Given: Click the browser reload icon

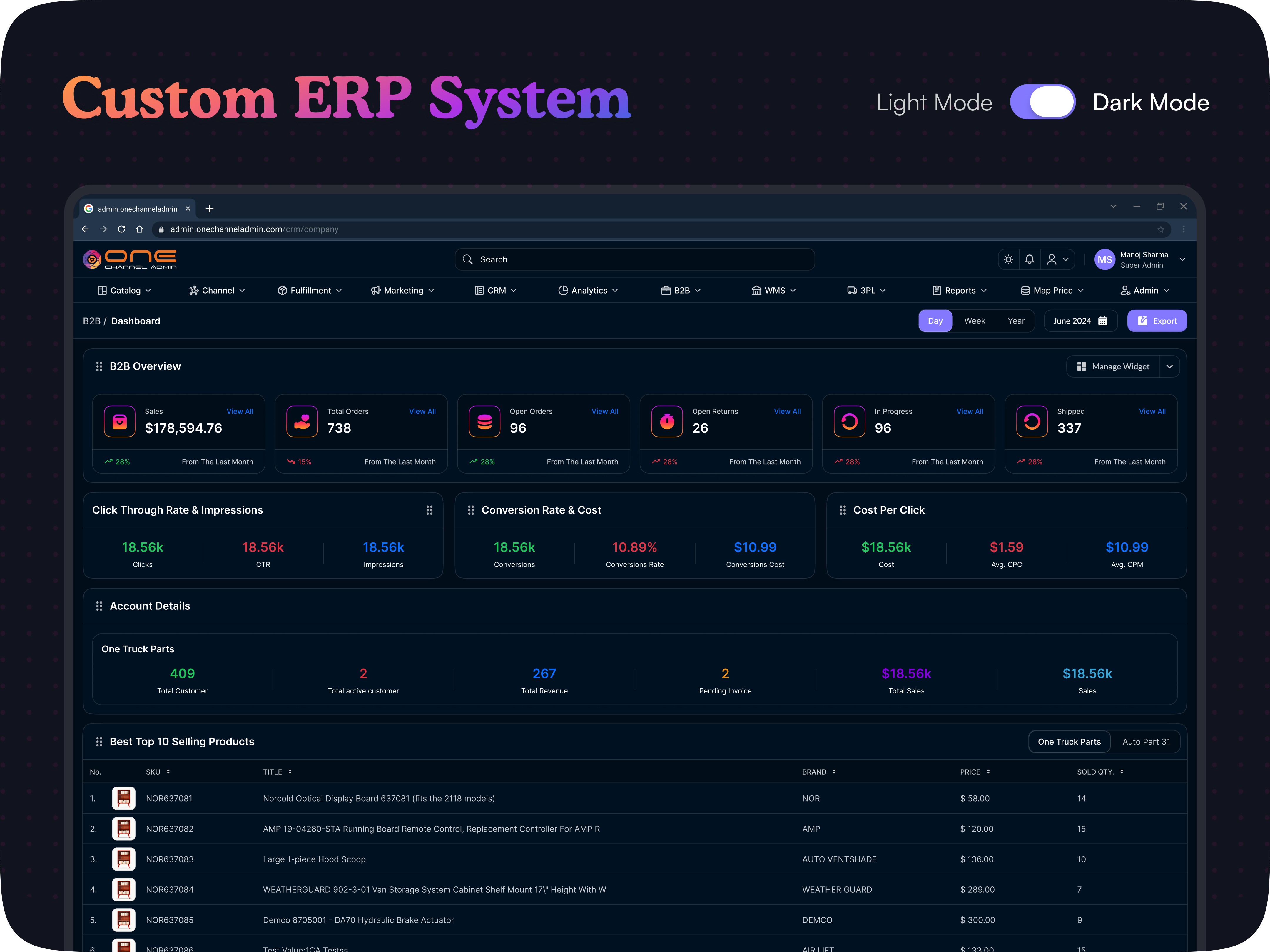Looking at the screenshot, I should tap(121, 229).
